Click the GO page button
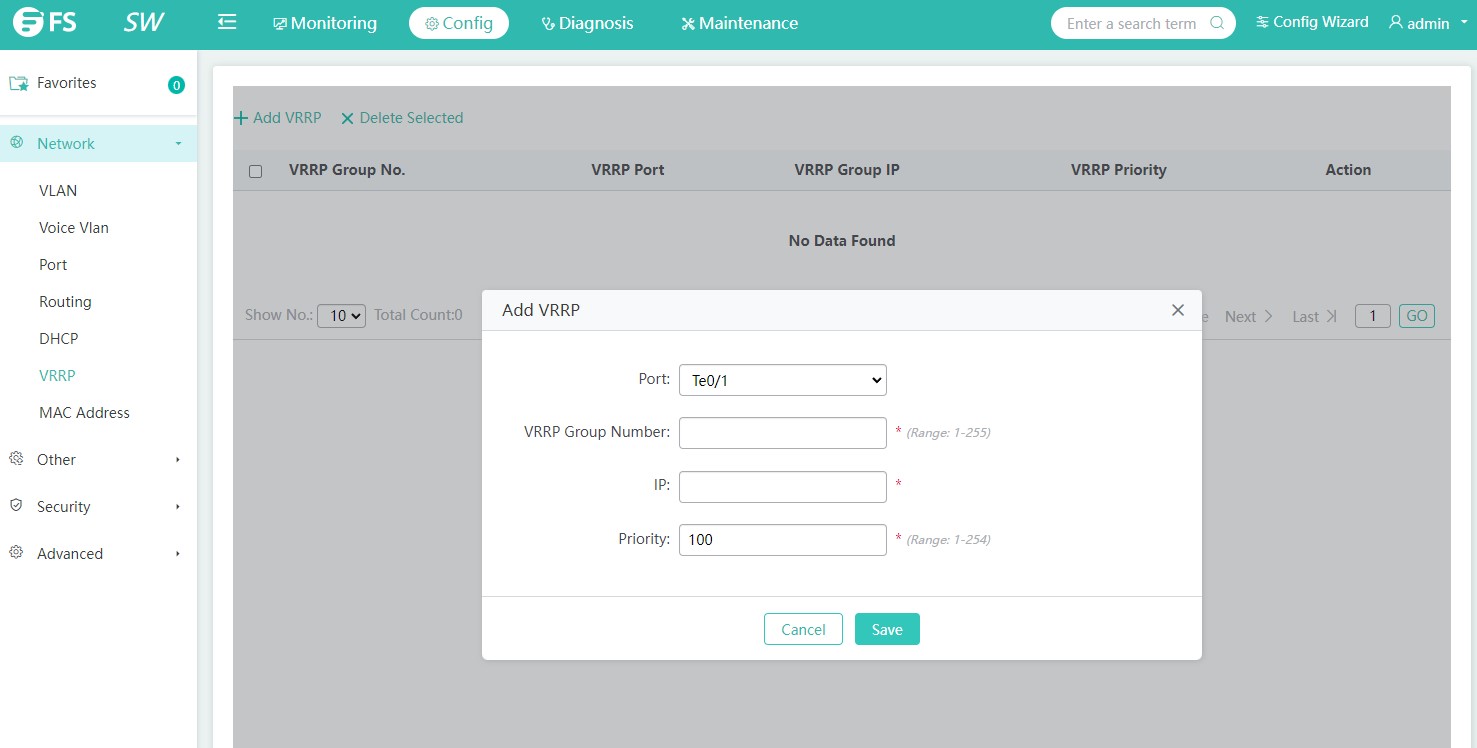 1417,316
